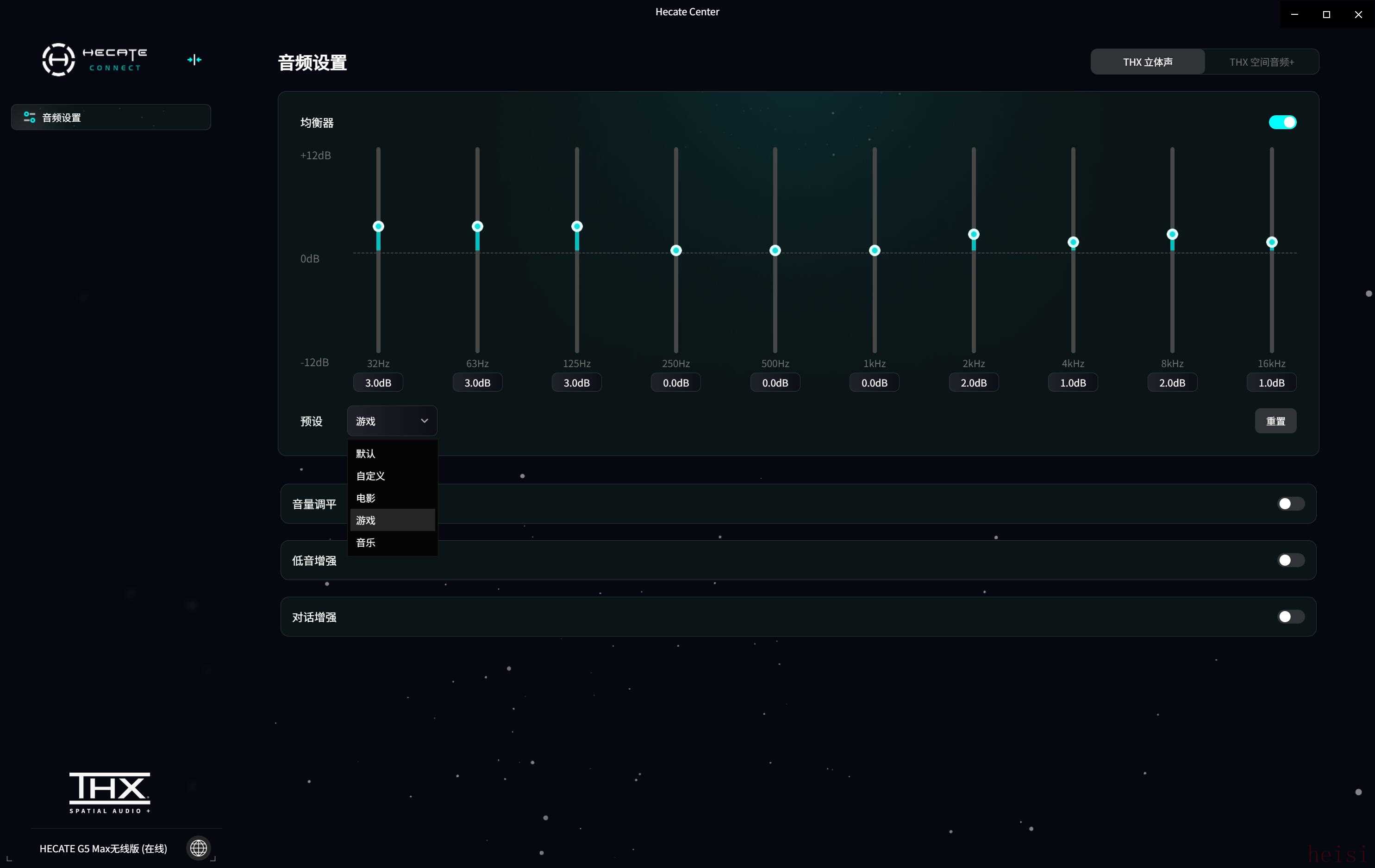Select the THX 立体声 tab
The image size is (1375, 868).
[x=1147, y=62]
